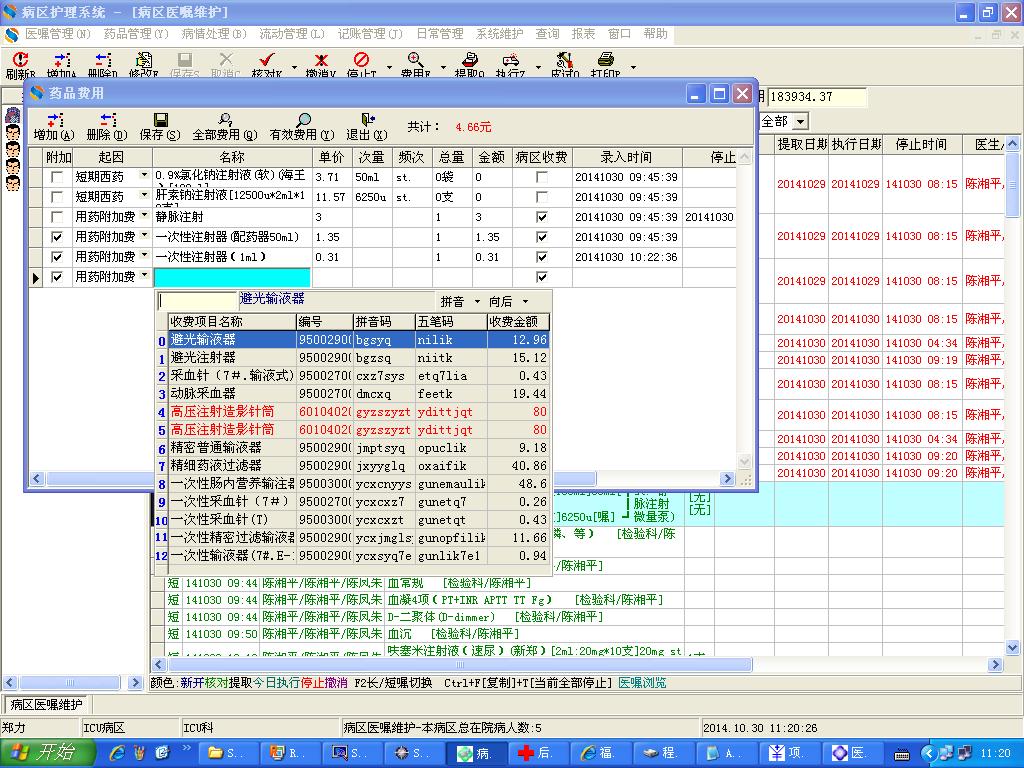Click 退出(X) exit icon in dialog
1024x768 pixels.
(367, 127)
